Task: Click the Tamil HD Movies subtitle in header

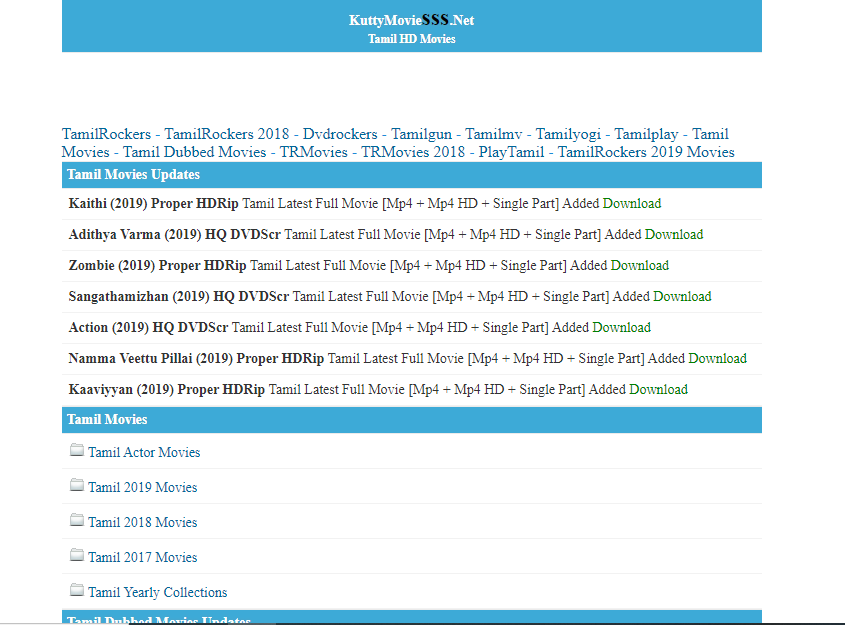Action: point(412,39)
